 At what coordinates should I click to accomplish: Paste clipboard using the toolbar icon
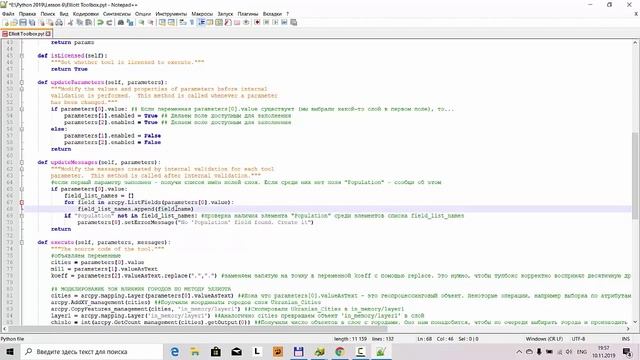[x=88, y=22]
